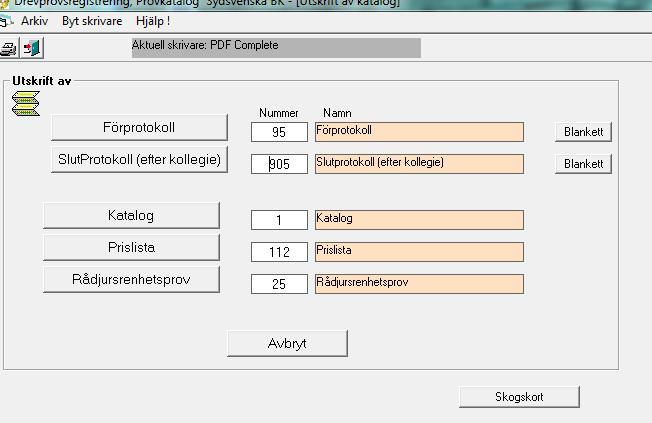Click the Namn column label
The image size is (652, 423).
(337, 113)
